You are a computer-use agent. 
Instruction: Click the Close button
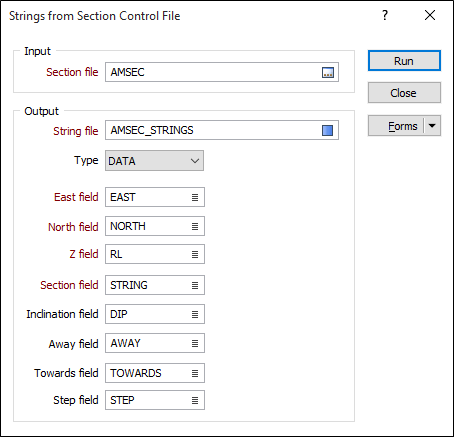pyautogui.click(x=404, y=93)
